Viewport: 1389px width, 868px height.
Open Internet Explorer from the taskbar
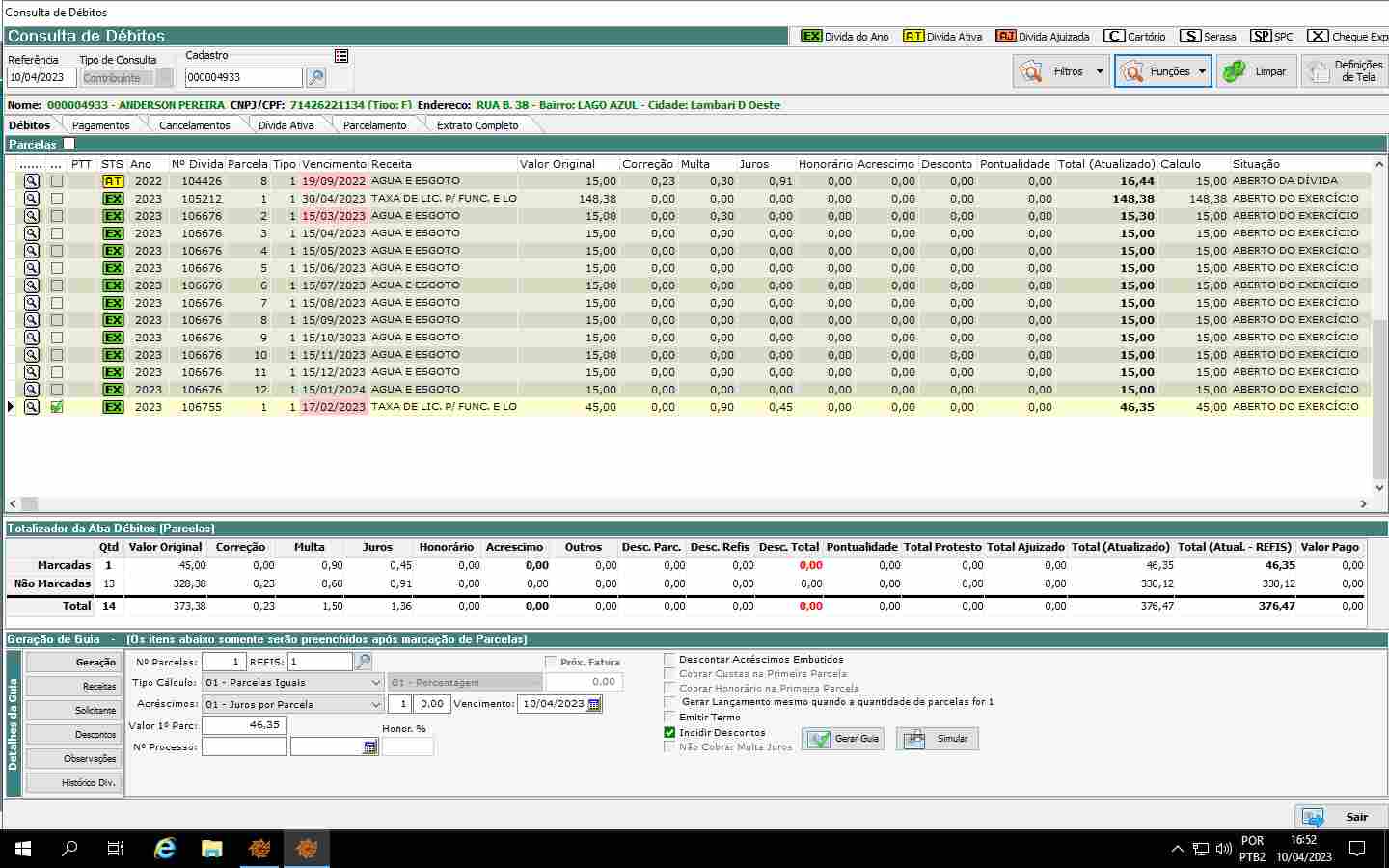click(x=165, y=849)
